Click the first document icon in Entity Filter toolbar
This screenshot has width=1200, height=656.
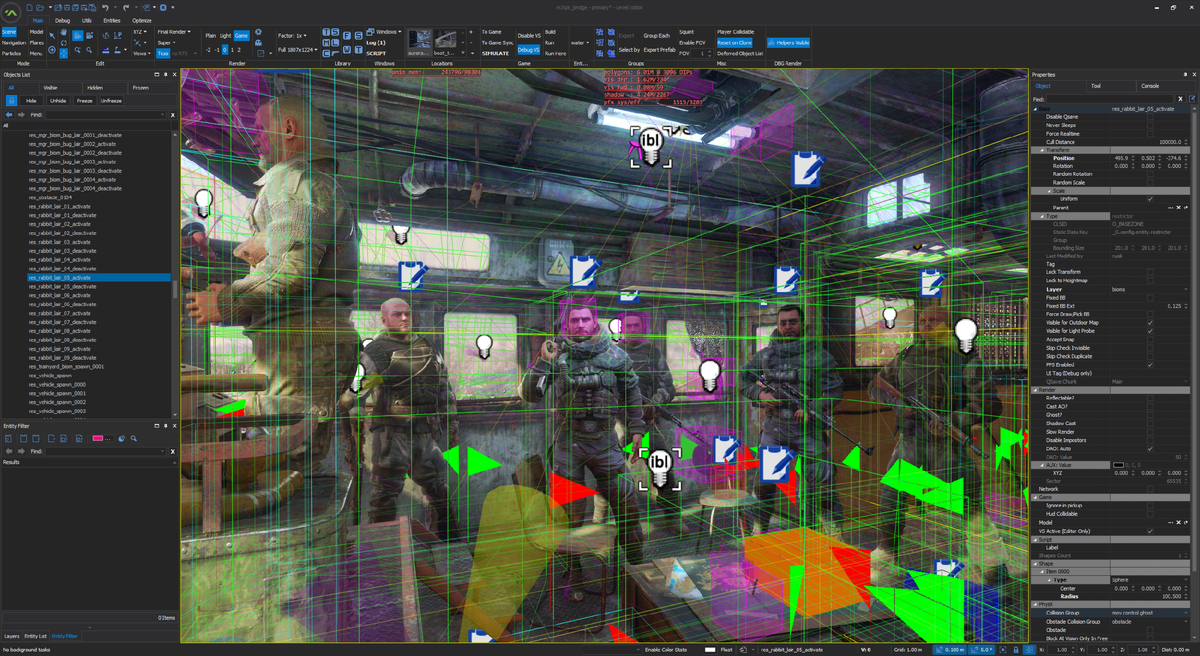click(8, 438)
